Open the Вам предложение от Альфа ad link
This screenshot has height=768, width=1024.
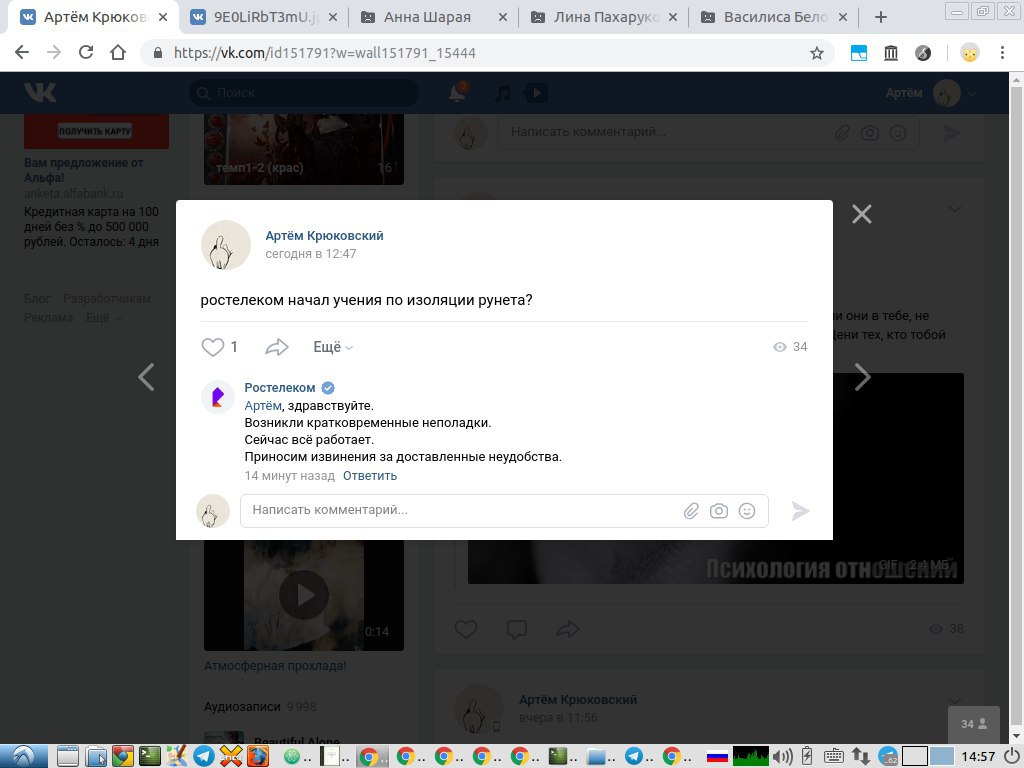click(84, 170)
